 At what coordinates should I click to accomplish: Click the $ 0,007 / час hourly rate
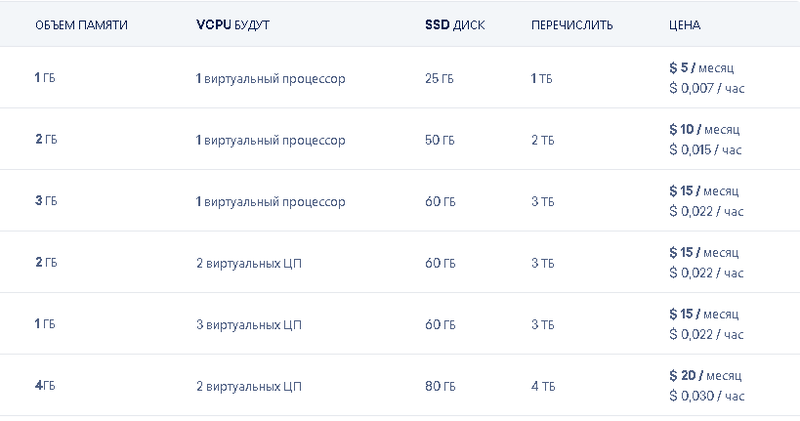(x=706, y=89)
